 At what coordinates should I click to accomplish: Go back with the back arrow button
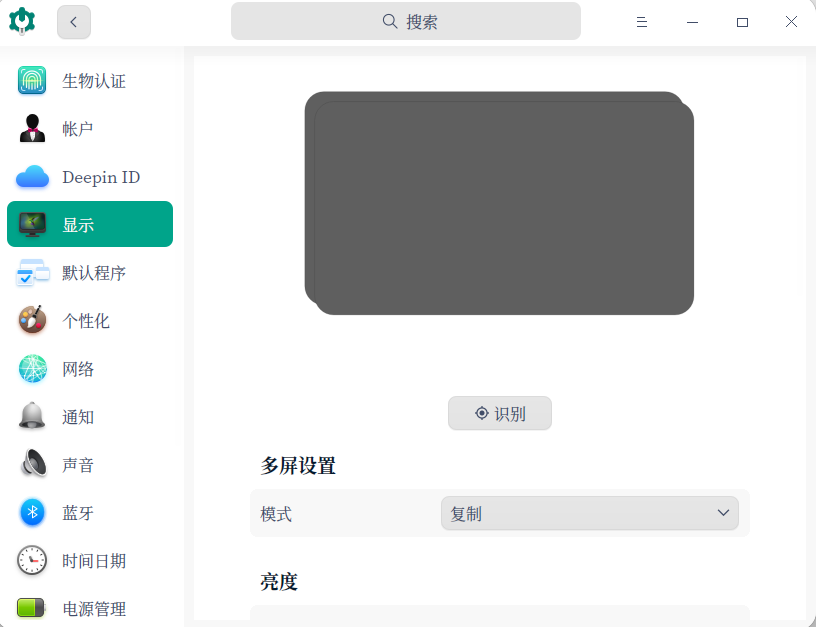pyautogui.click(x=74, y=22)
